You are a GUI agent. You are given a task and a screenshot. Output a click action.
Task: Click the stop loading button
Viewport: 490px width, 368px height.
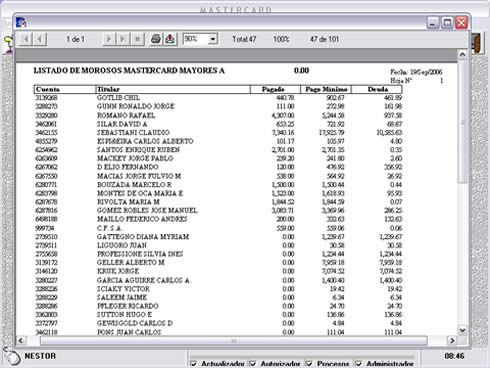(x=137, y=39)
